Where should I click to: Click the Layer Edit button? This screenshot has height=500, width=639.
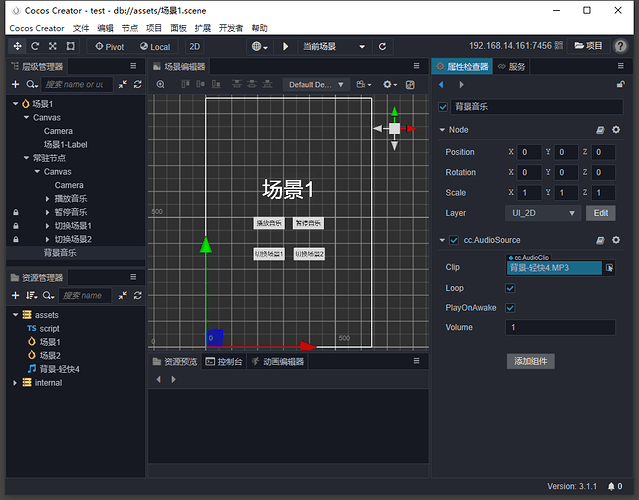click(600, 213)
